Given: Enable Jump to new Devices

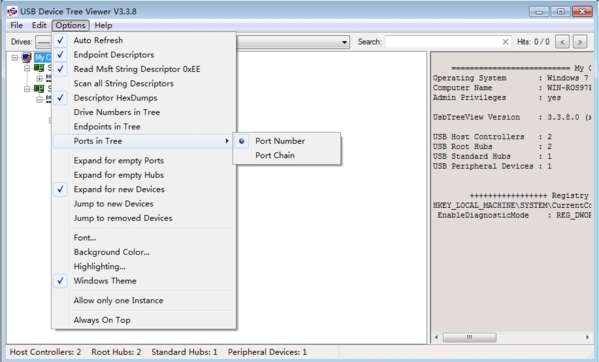Looking at the screenshot, I should coord(144,204).
